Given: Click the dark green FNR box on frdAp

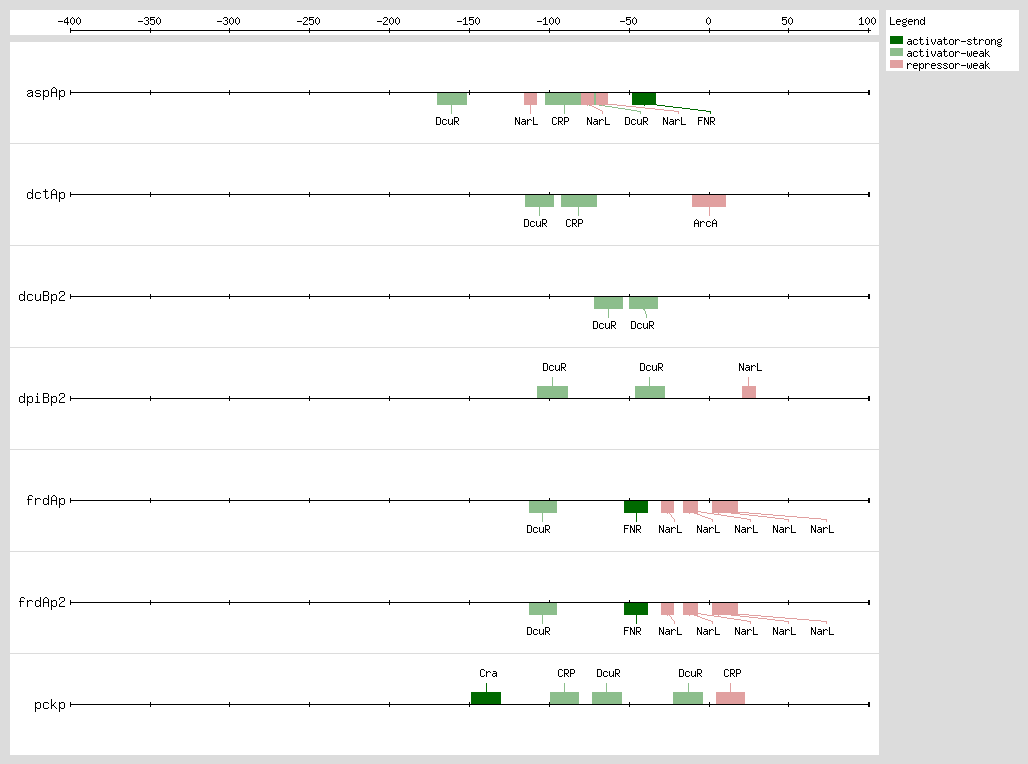Looking at the screenshot, I should [636, 507].
